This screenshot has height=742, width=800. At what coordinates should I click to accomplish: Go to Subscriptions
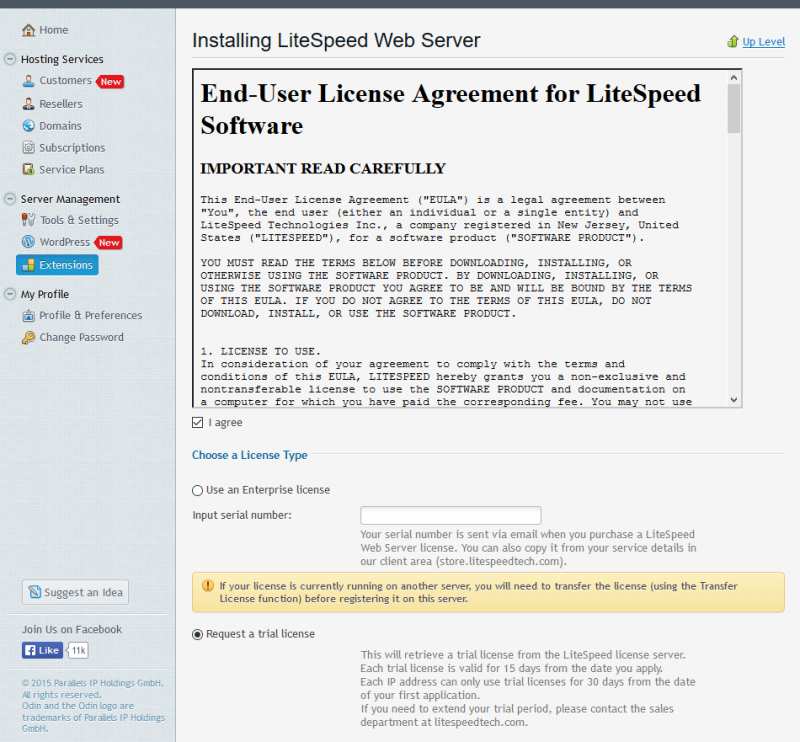point(72,147)
